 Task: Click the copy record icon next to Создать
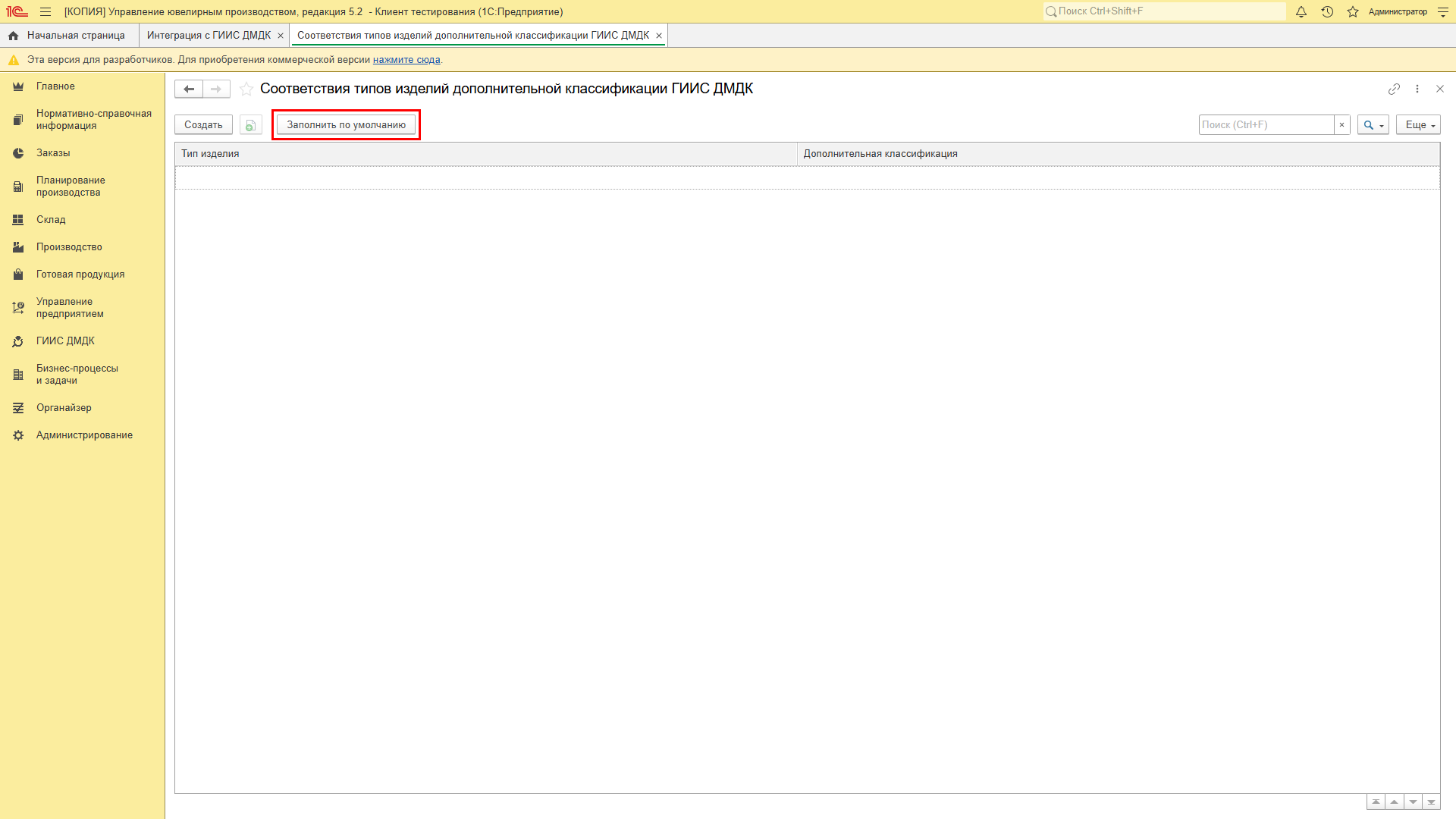250,125
